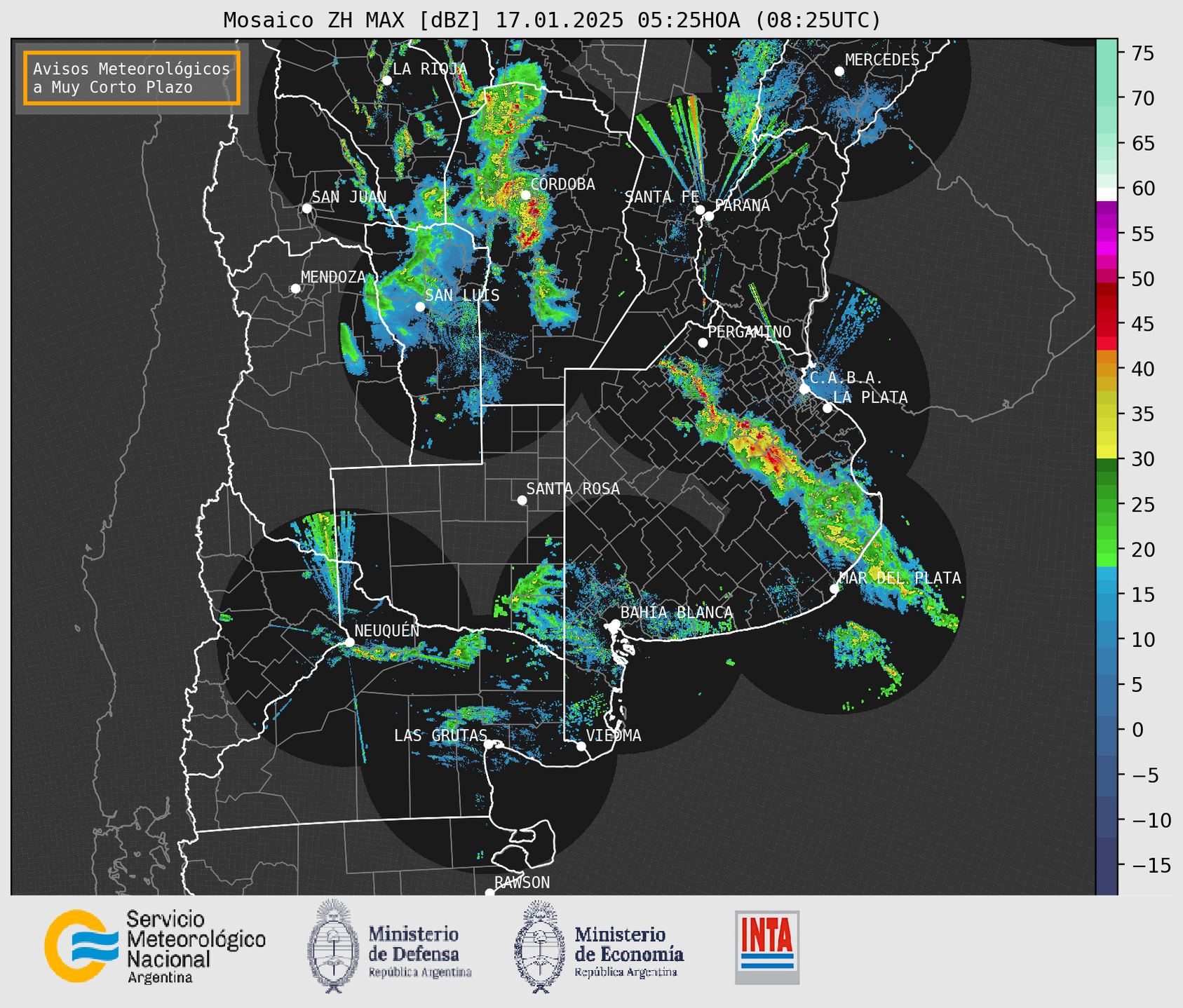This screenshot has height=1008, width=1183.
Task: Select the NEUQUÉN city marker
Action: pos(349,642)
